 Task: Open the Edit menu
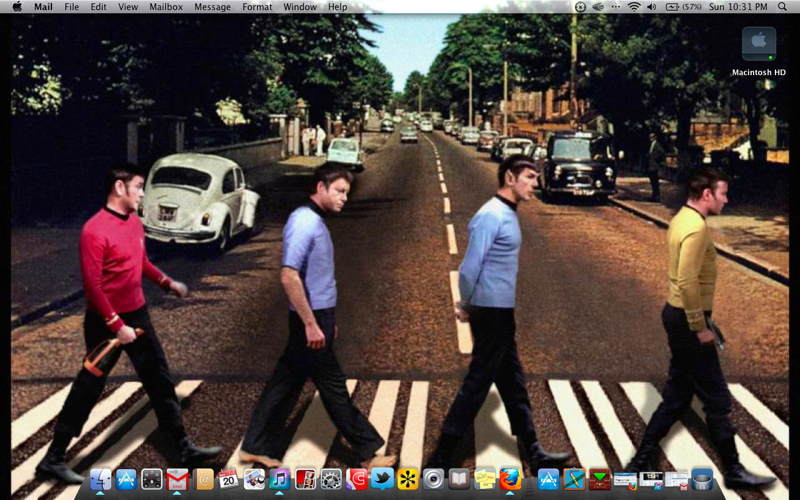98,7
